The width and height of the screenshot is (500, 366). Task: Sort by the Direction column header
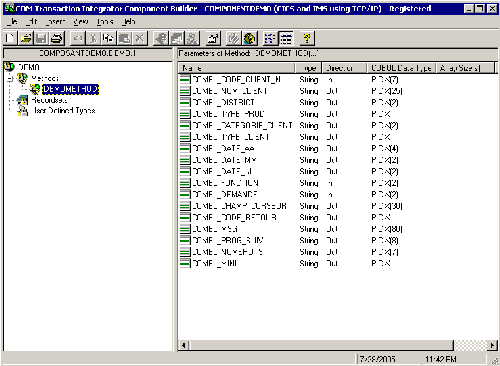coord(344,68)
